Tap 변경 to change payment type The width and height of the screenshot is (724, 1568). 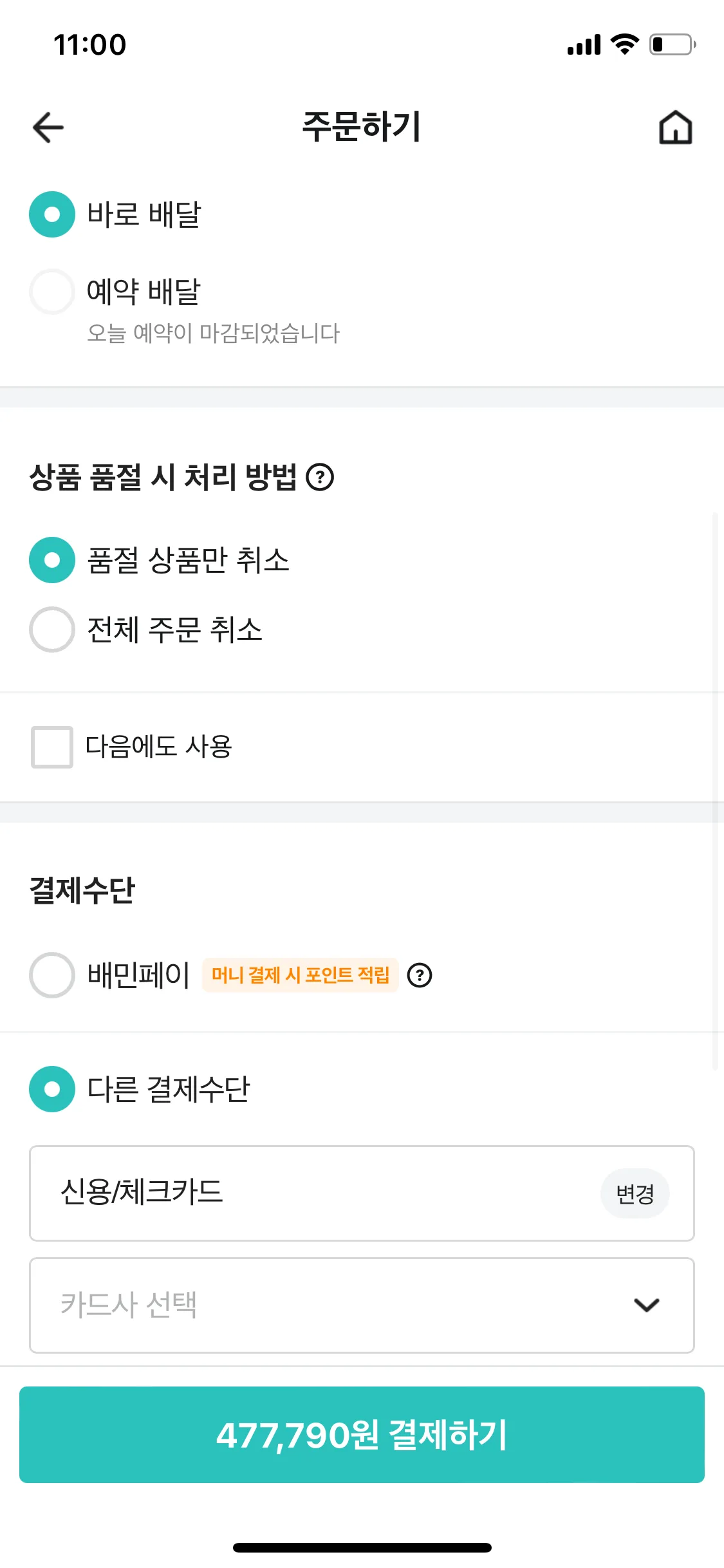pyautogui.click(x=635, y=1193)
